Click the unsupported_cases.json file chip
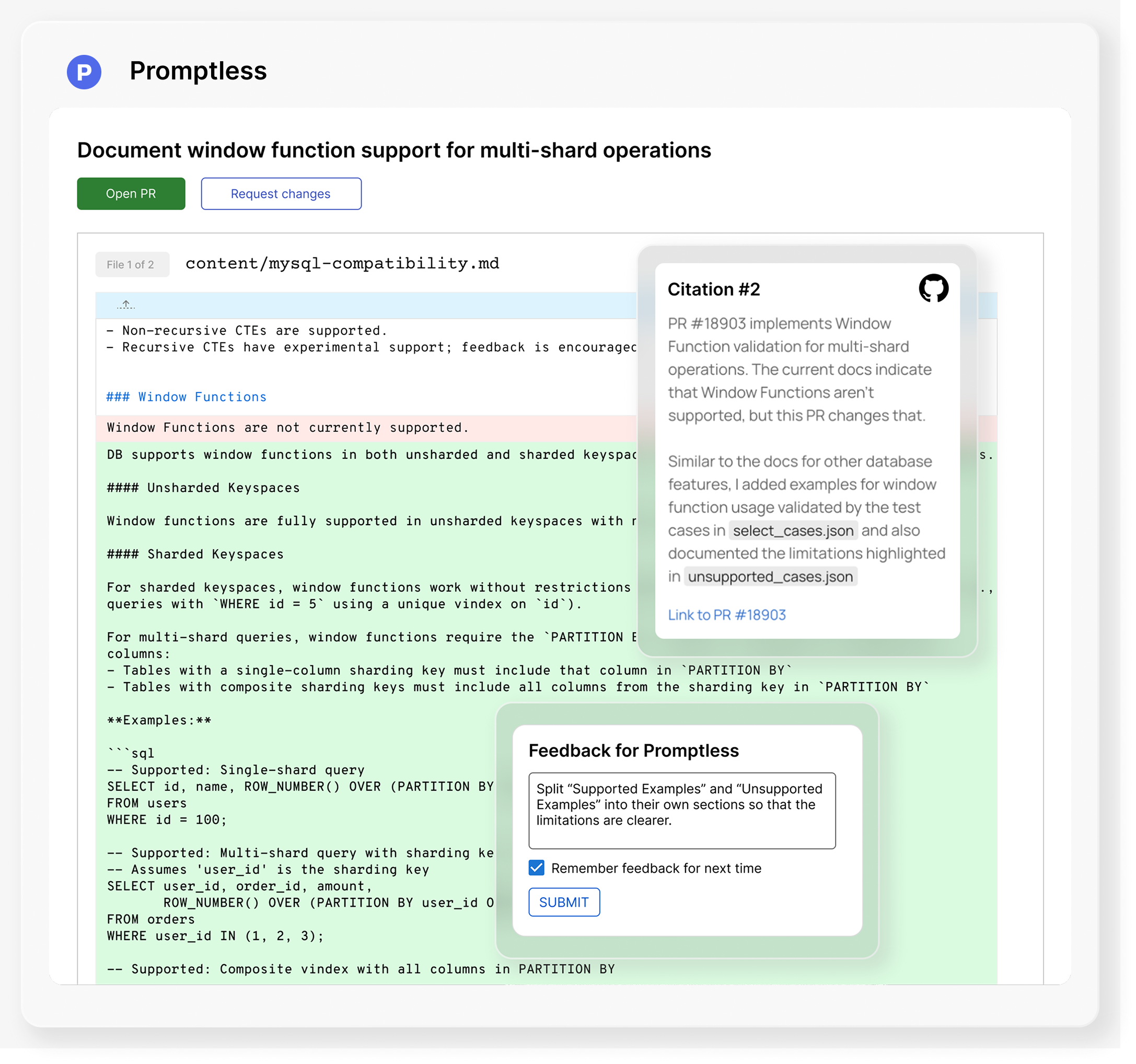 click(771, 576)
